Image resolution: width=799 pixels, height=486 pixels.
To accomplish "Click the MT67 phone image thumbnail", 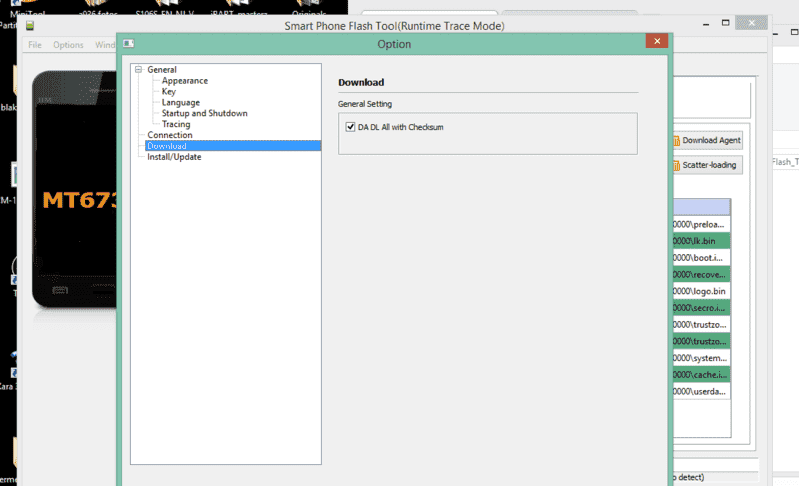I will point(74,190).
